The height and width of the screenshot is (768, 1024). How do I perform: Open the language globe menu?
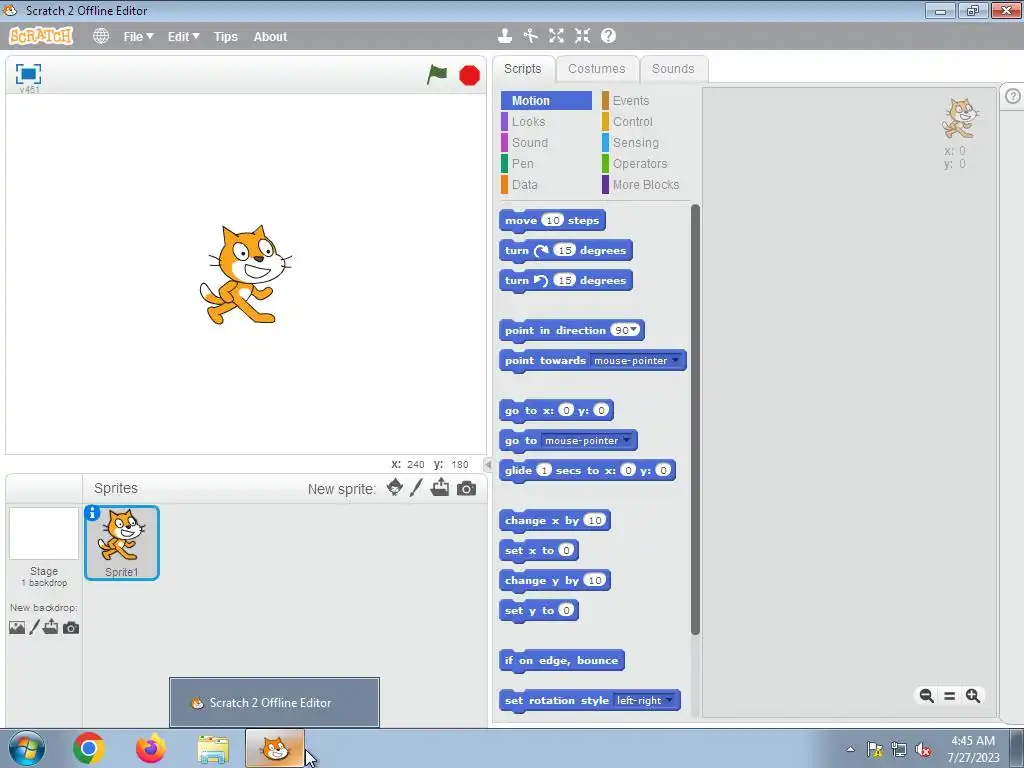click(x=101, y=37)
